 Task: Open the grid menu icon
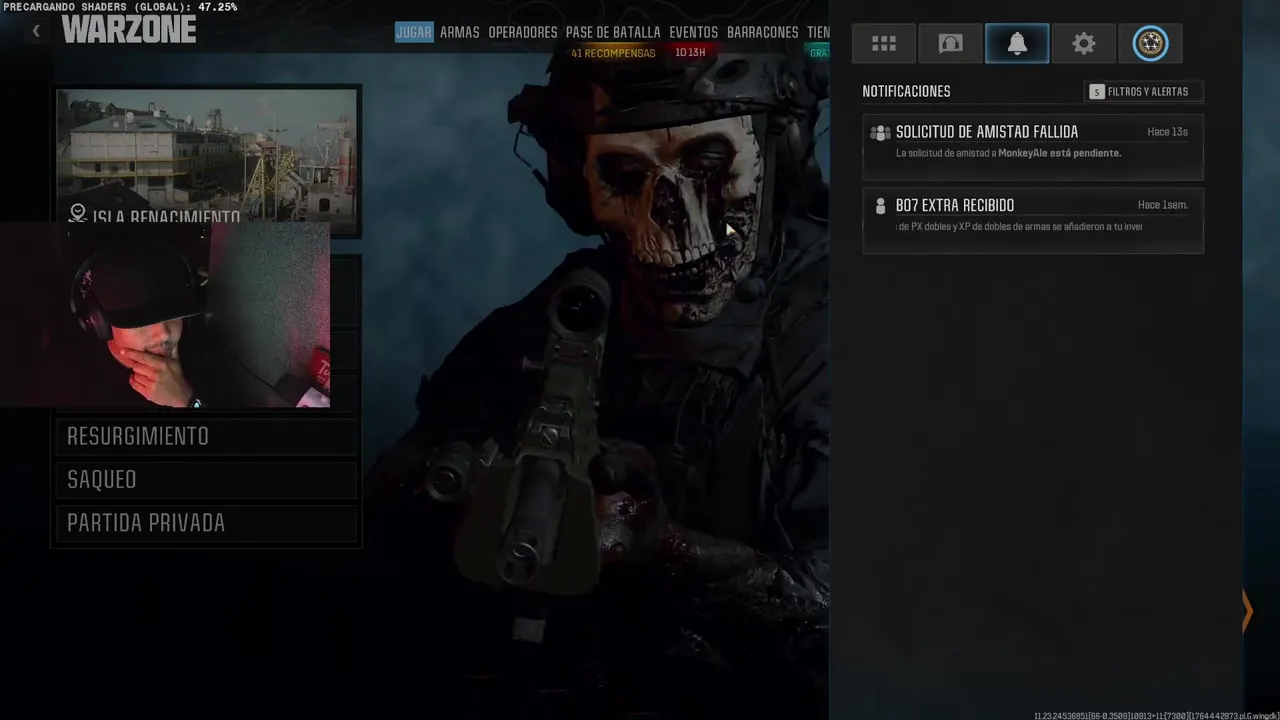tap(884, 43)
